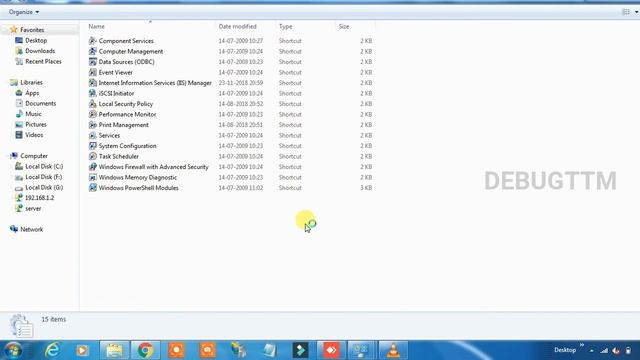Sort by the Type column header
Screen dimensions: 640x360
(x=285, y=27)
